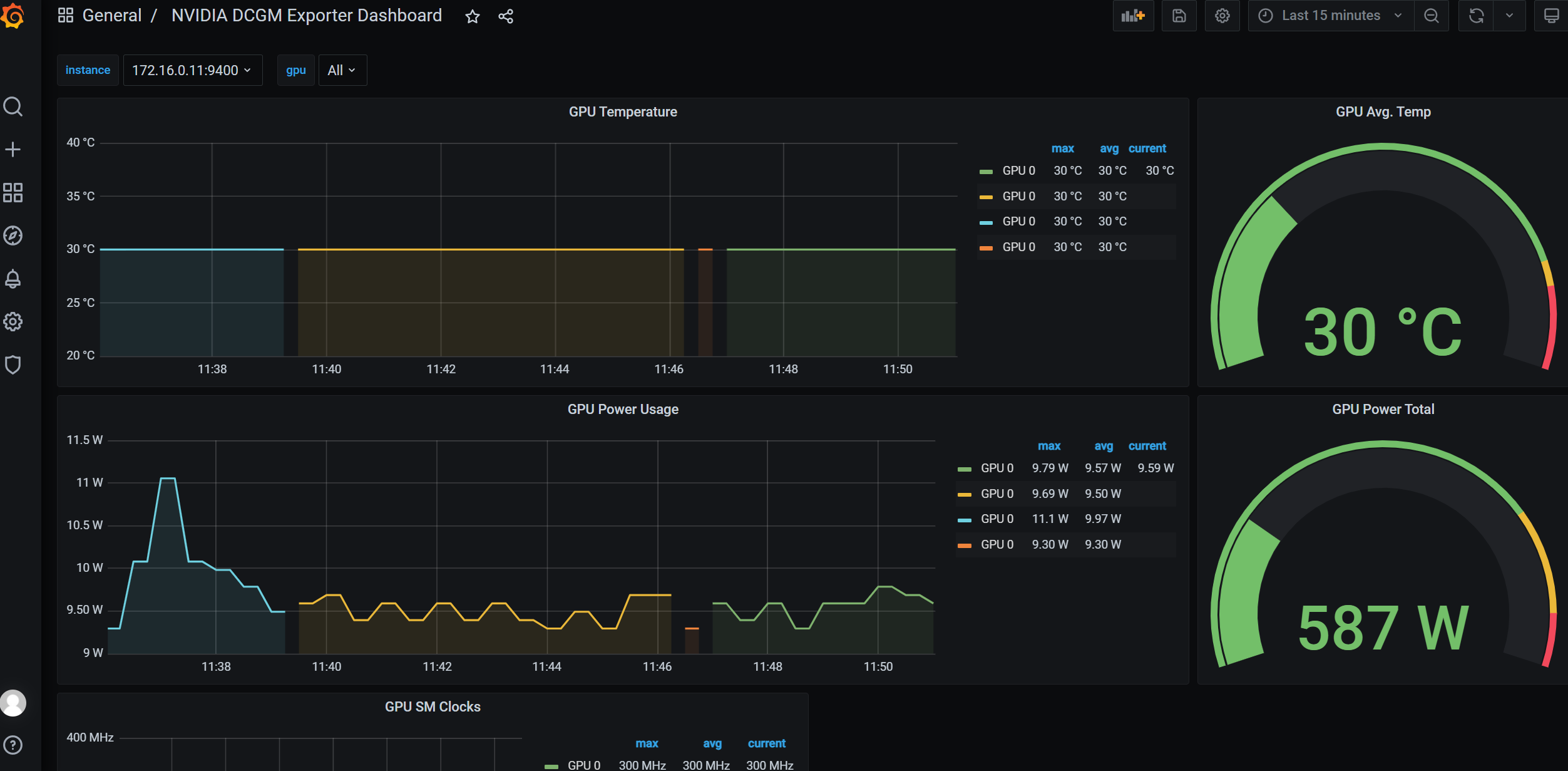Screen dimensions: 1568x771
Task: Click the Create plus icon in sidebar
Action: click(x=13, y=149)
